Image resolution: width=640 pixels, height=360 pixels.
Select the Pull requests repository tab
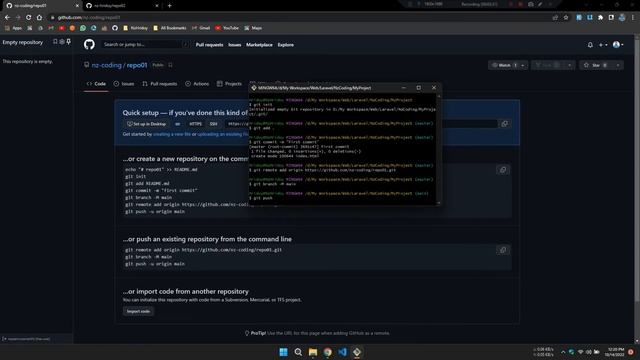point(160,84)
